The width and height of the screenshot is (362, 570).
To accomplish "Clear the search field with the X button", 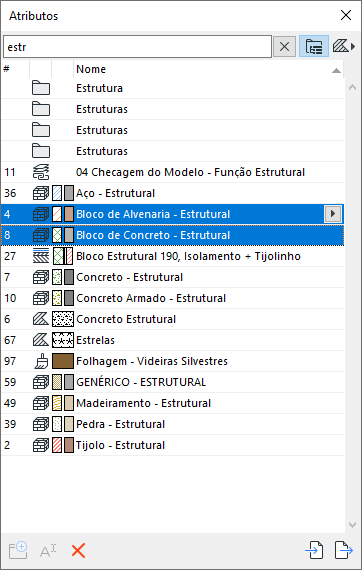I will tap(284, 46).
